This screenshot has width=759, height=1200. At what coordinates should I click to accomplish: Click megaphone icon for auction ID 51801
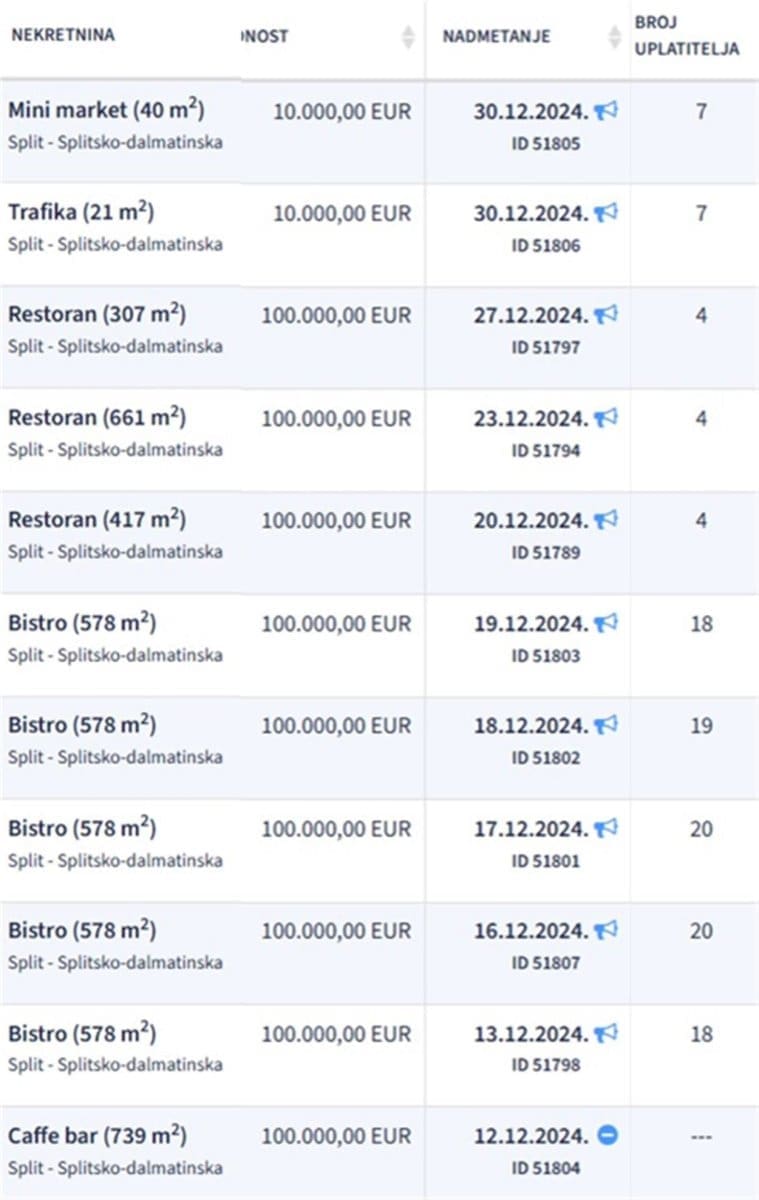pos(606,828)
